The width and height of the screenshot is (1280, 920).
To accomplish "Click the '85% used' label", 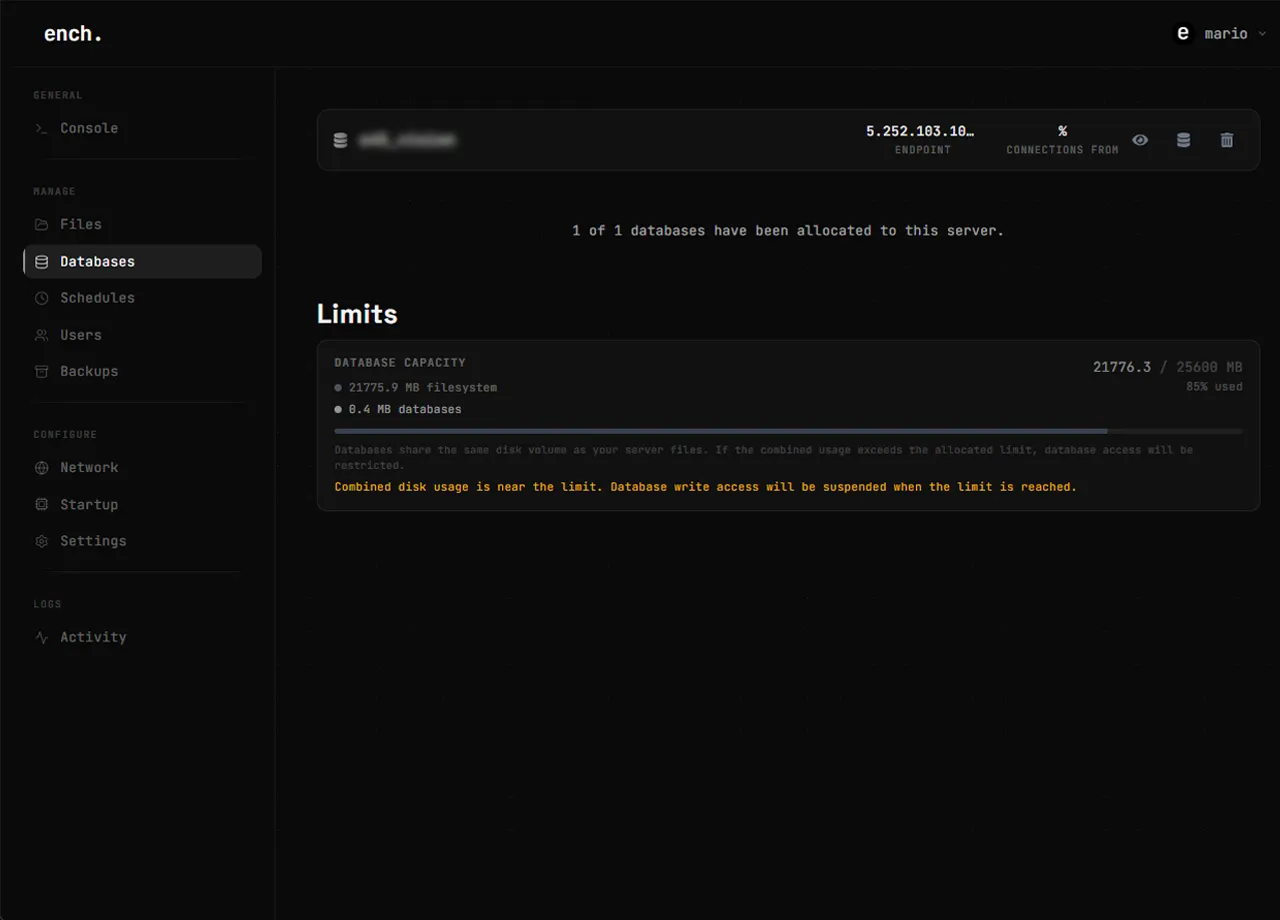I will [1214, 386].
